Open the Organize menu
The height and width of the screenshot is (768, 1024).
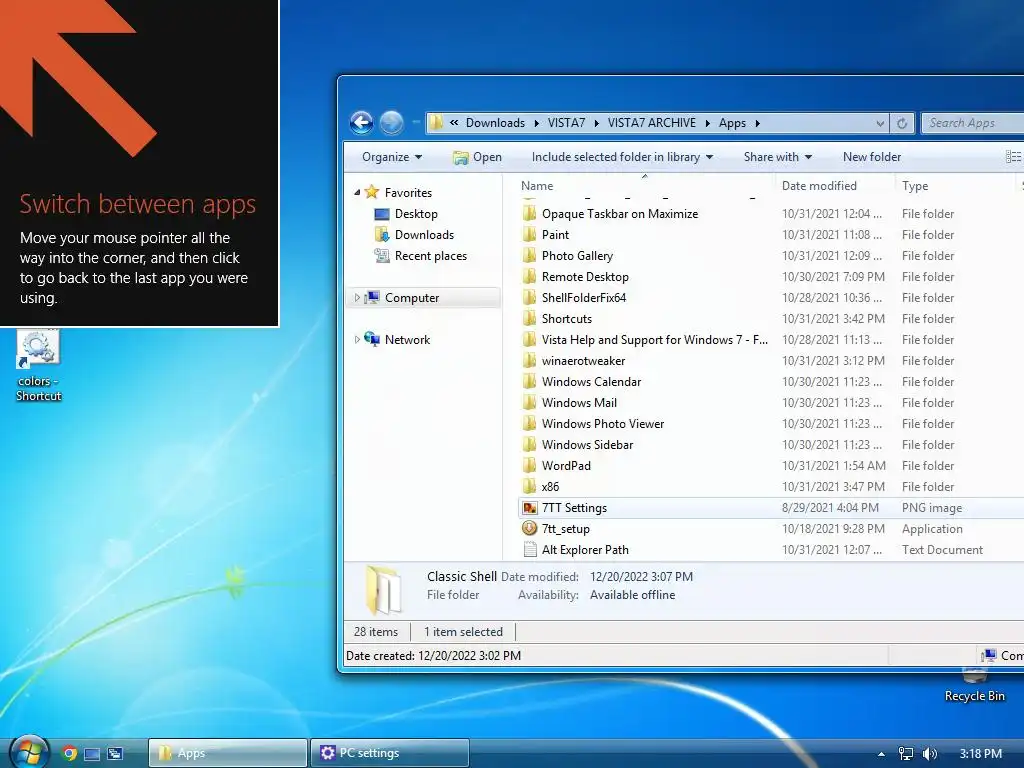[392, 157]
